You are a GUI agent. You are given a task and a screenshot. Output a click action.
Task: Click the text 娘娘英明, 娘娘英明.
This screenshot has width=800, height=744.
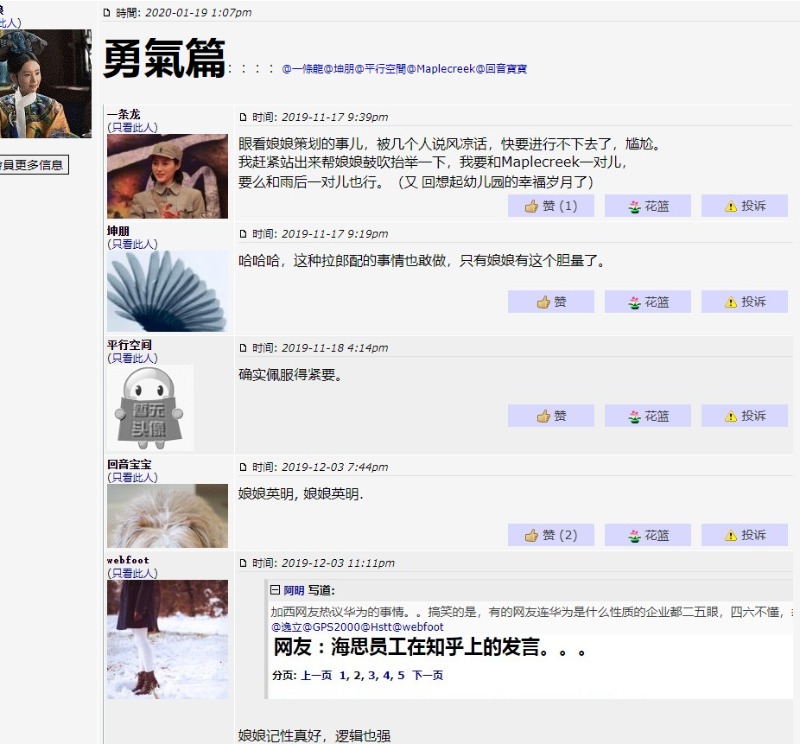[x=301, y=494]
